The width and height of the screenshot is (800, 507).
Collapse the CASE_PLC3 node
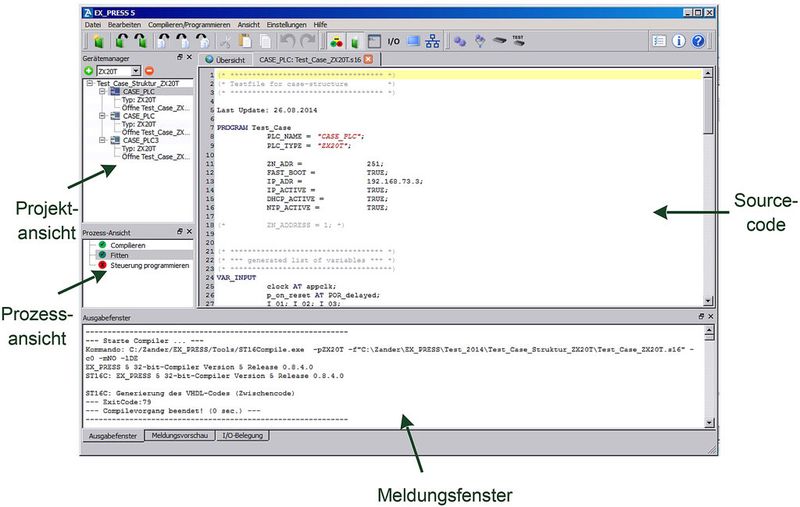[103, 140]
